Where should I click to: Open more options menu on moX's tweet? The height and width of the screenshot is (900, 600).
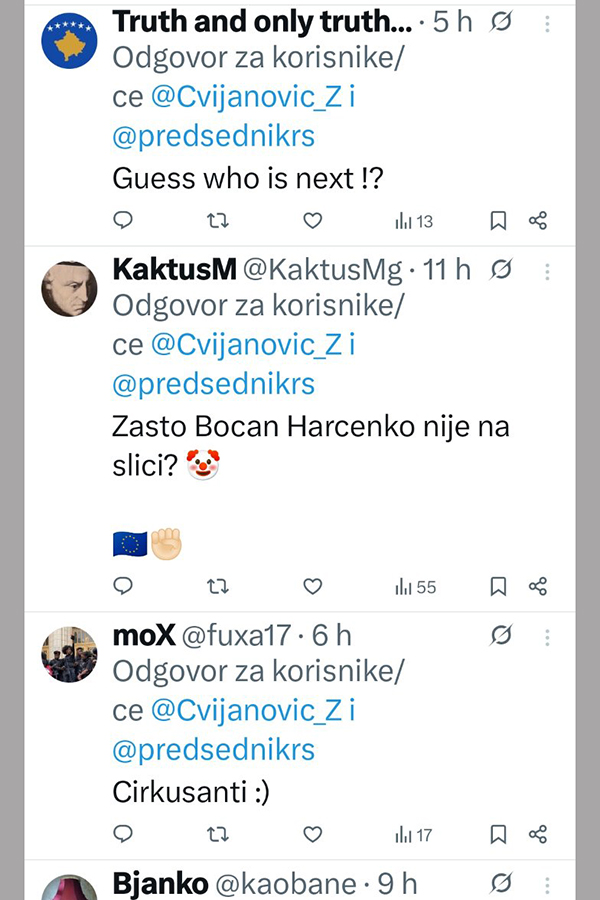click(547, 634)
